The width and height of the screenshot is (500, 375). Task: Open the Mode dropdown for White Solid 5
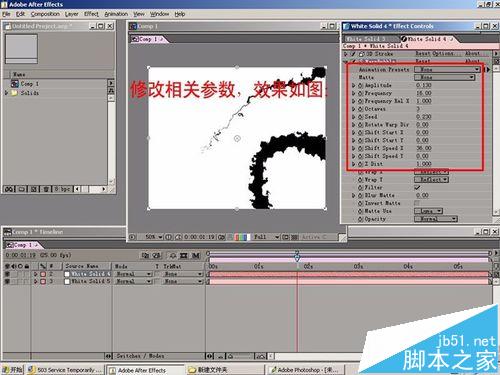point(134,281)
